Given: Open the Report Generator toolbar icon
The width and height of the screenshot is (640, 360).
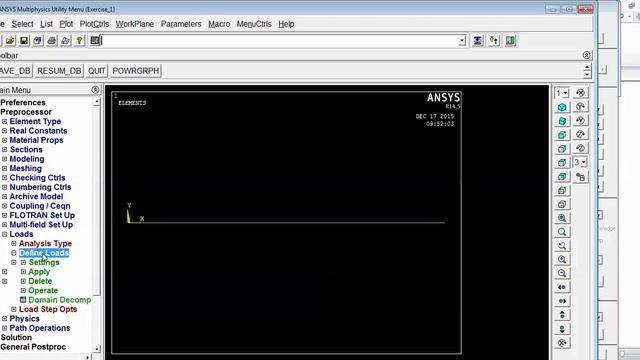Looking at the screenshot, I should click(65, 40).
